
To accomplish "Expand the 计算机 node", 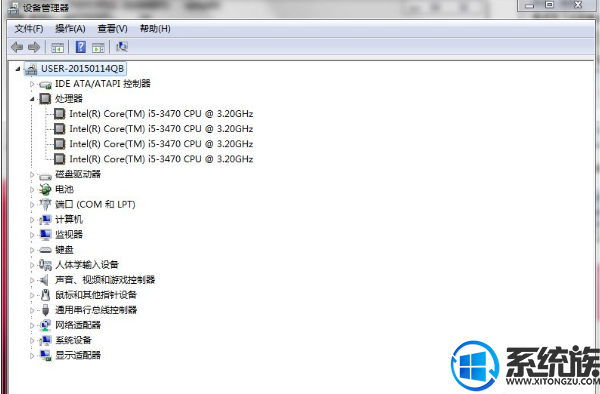I will click(x=32, y=220).
